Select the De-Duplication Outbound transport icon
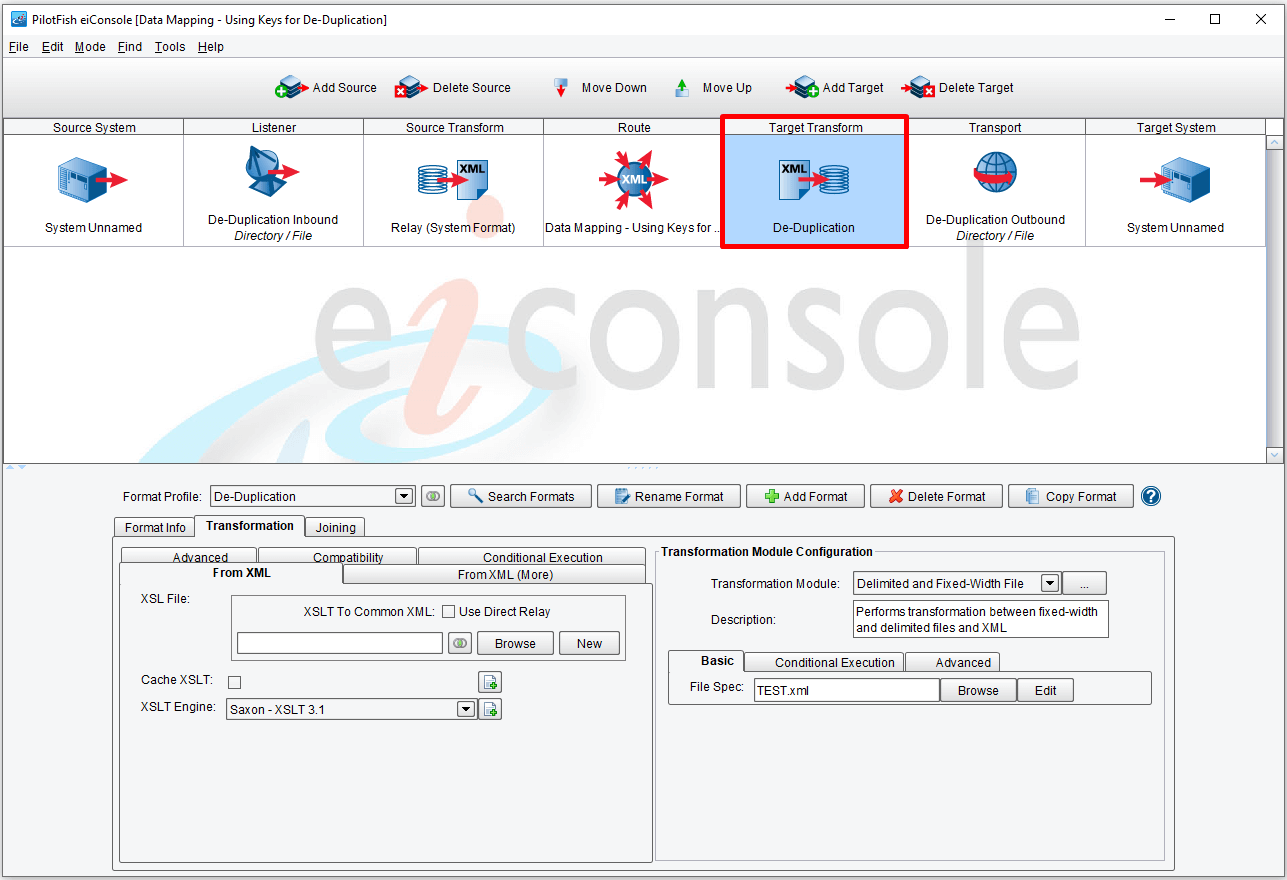Viewport: 1287px width, 880px height. (x=995, y=172)
